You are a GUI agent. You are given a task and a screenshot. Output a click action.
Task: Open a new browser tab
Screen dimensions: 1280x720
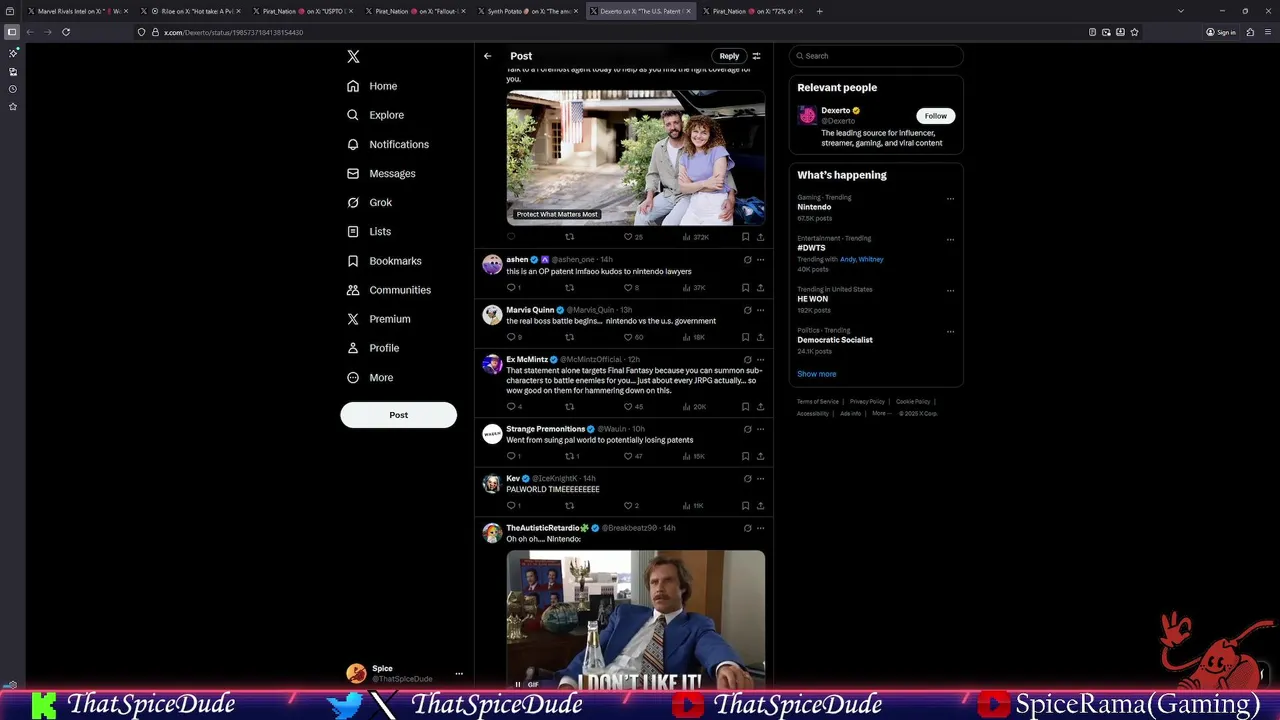point(819,11)
